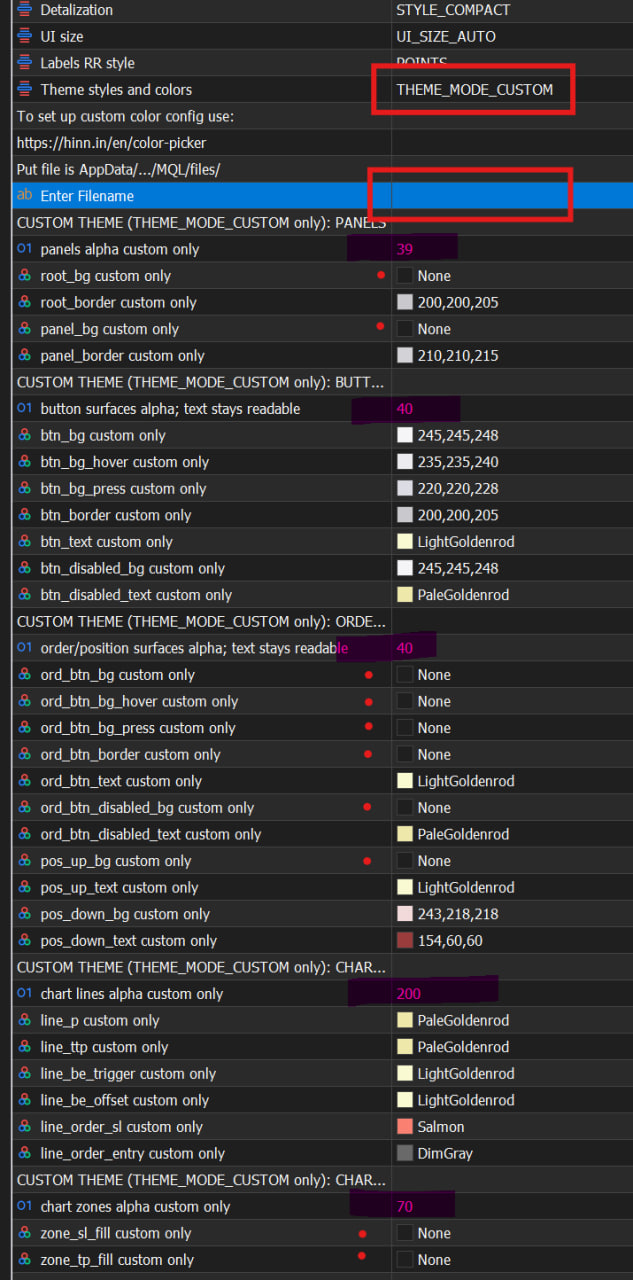Select the 'ord_btn_bg_press custom only' row label
Screen dimensions: 633x1280
[x=138, y=728]
